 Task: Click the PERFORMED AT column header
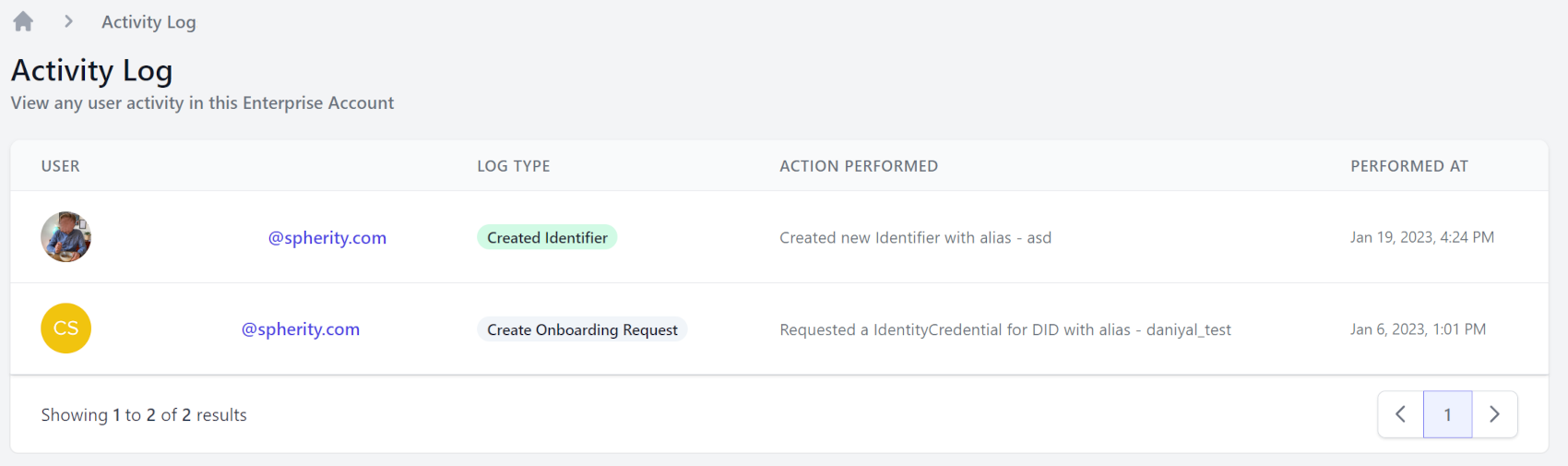pos(1408,166)
